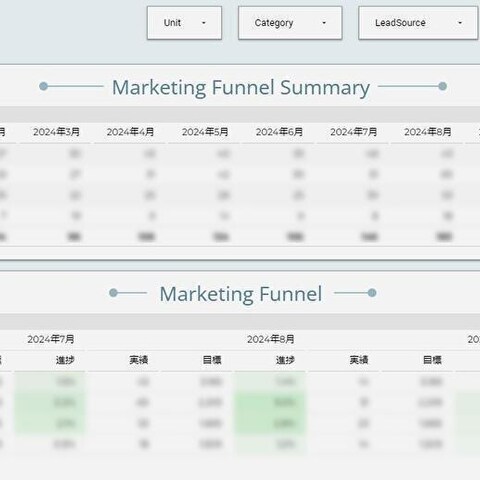The height and width of the screenshot is (480, 480).
Task: Click the 進捗 header under 2024年7月
Action: [x=65, y=360]
